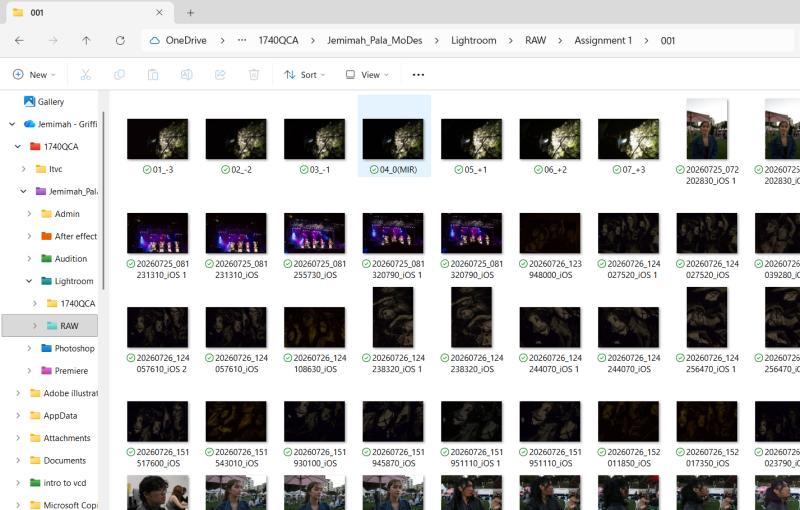Open a new tab with plus
The image size is (800, 510).
(190, 13)
